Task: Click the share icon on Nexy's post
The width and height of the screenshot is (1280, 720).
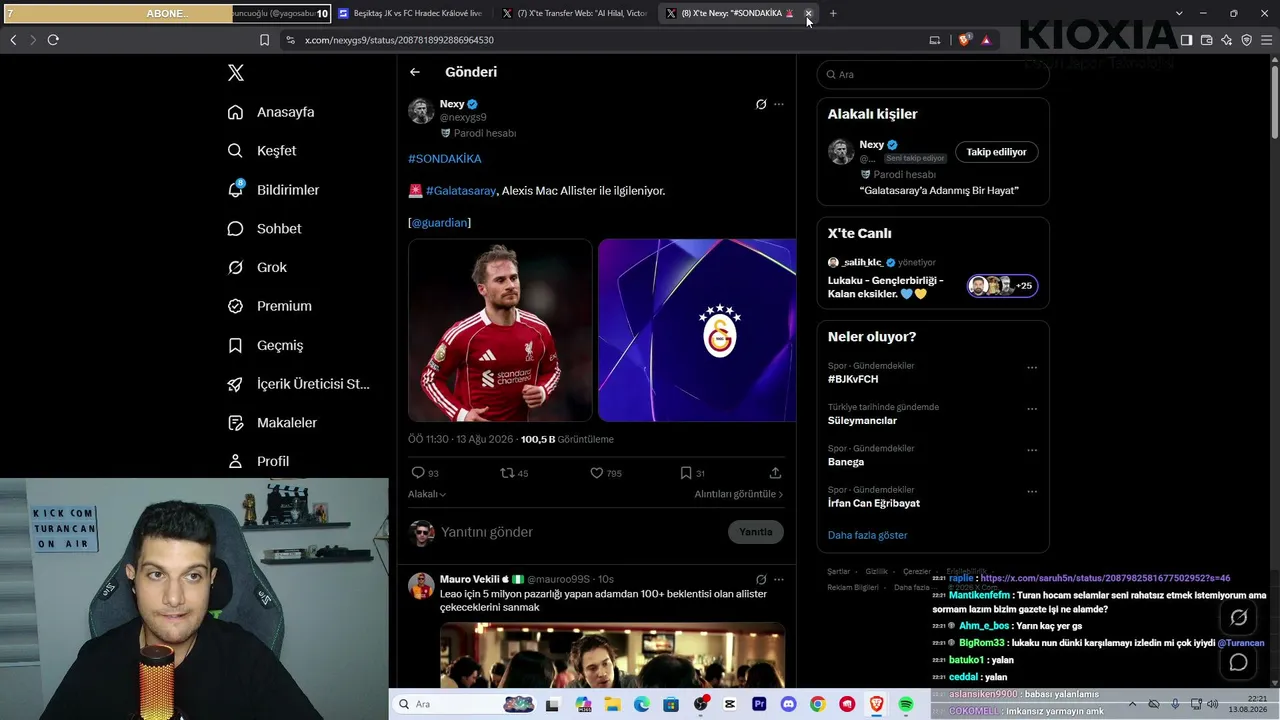Action: (x=775, y=473)
